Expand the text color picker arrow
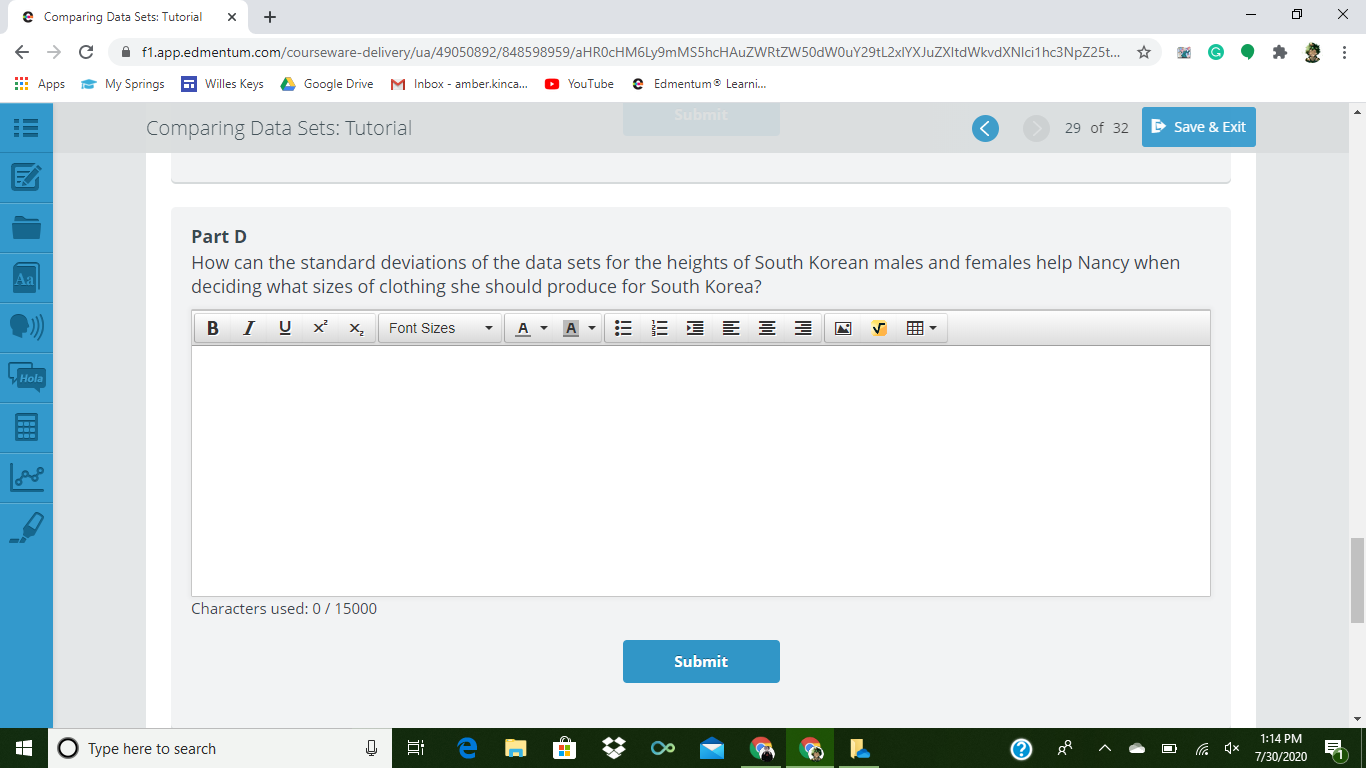The width and height of the screenshot is (1366, 768). (544, 328)
